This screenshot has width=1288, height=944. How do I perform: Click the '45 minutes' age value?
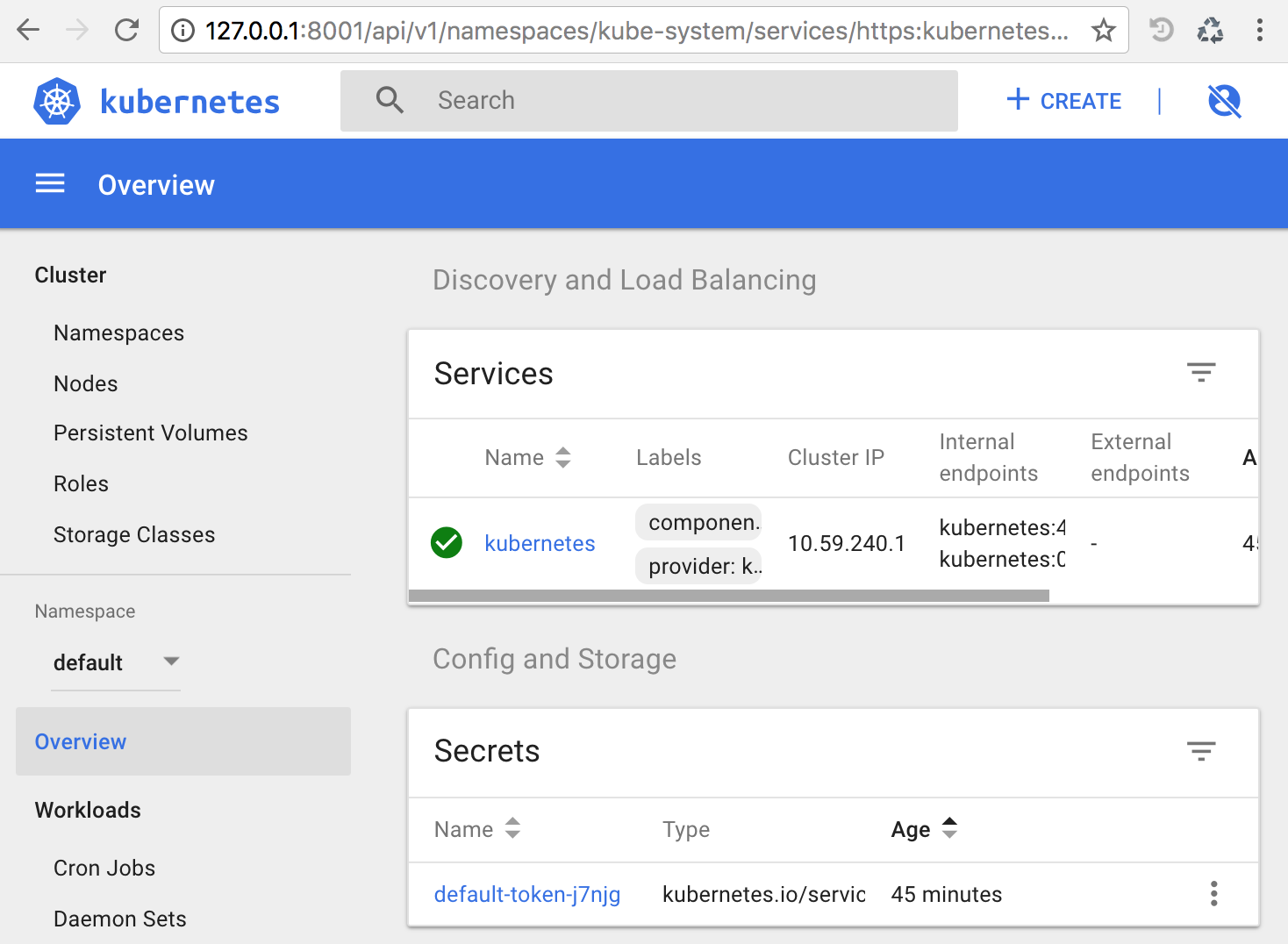point(947,894)
